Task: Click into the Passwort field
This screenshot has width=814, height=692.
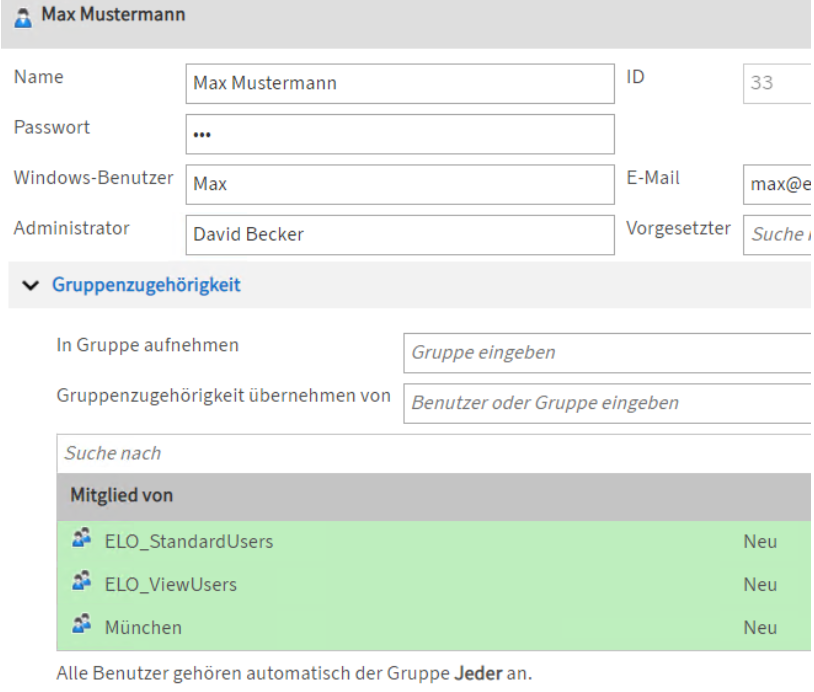Action: tap(400, 134)
